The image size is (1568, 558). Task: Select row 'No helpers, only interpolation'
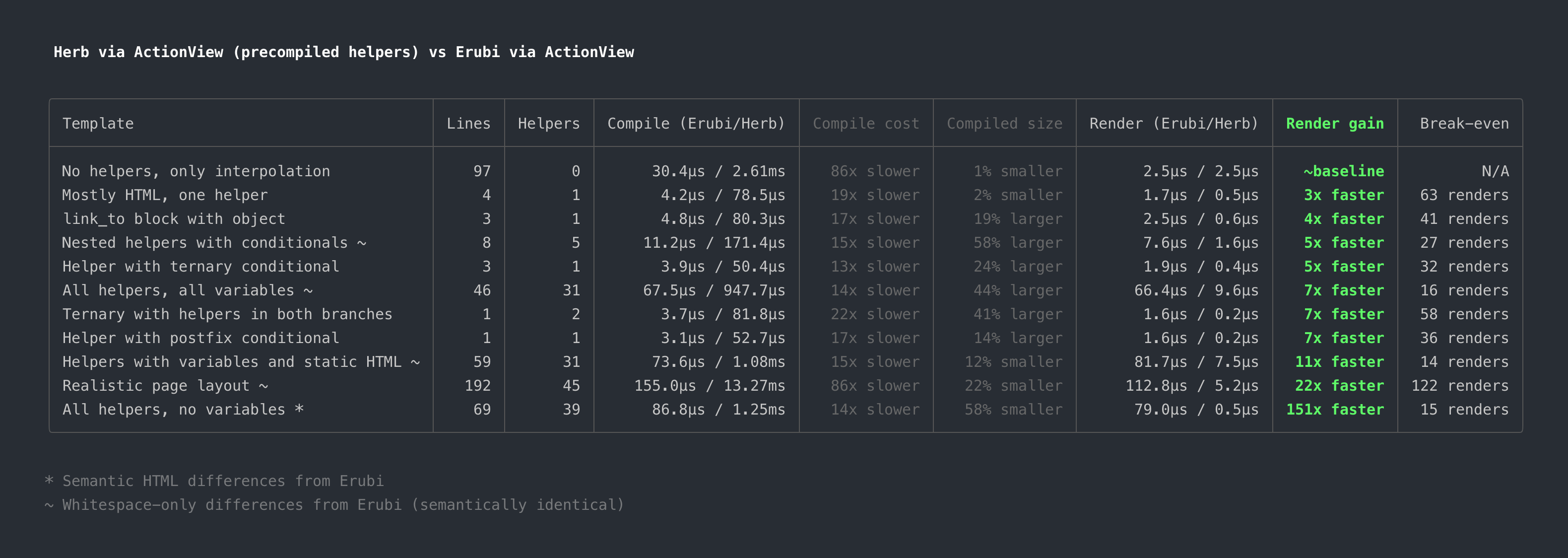click(785, 171)
